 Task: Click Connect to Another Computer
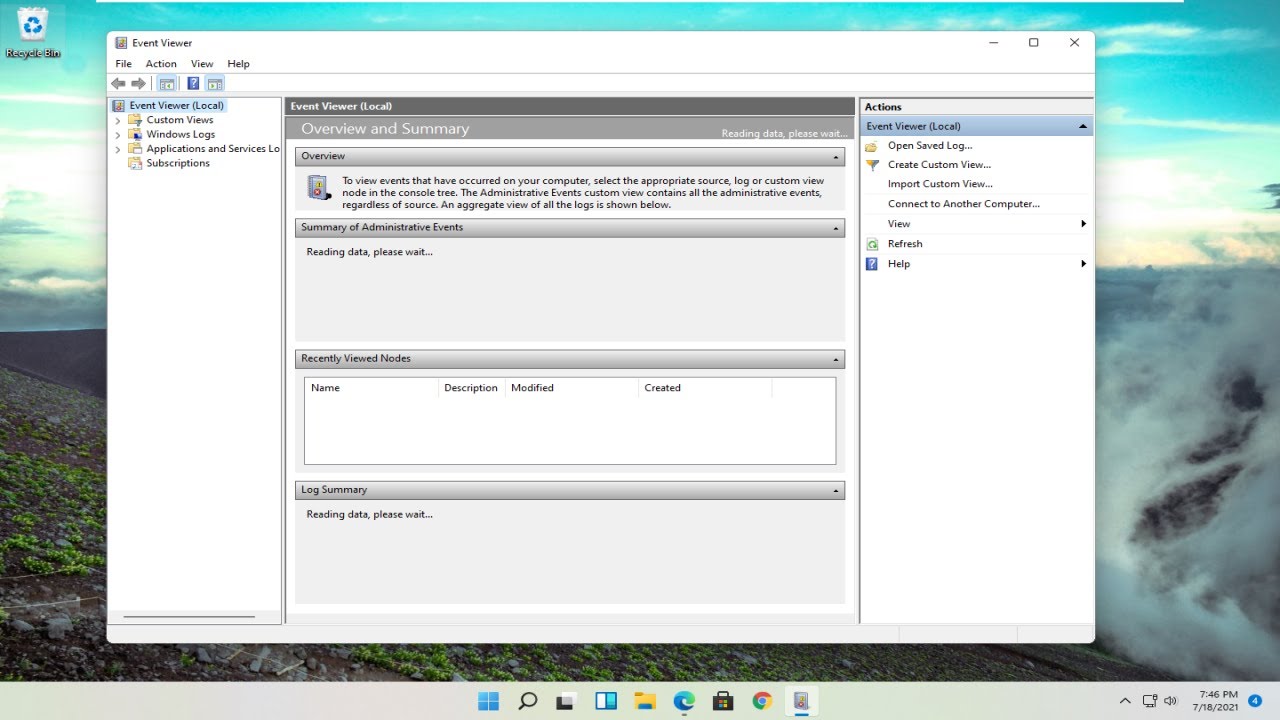coord(964,204)
